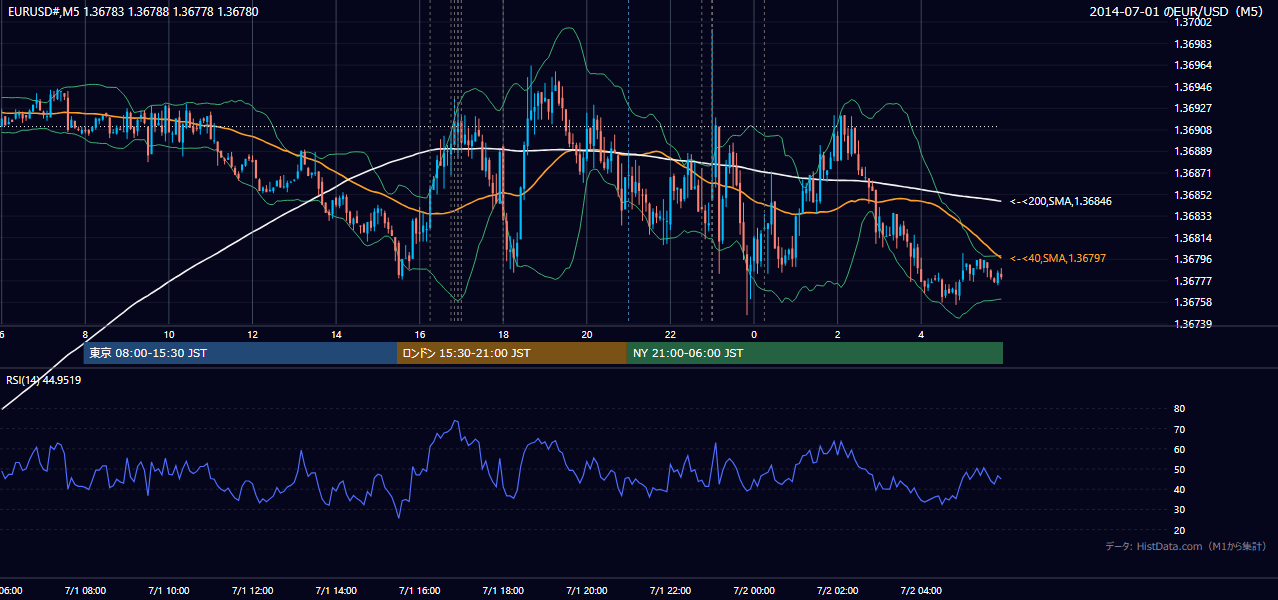The width and height of the screenshot is (1278, 600).
Task: Click the 7/1 10:00 bottom time label
Action: click(x=169, y=591)
